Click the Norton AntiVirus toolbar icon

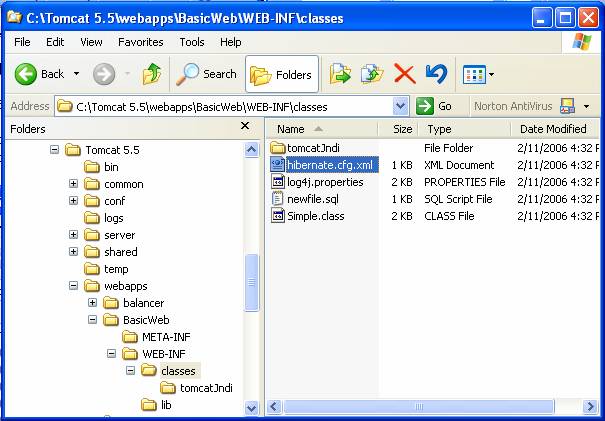tap(568, 106)
